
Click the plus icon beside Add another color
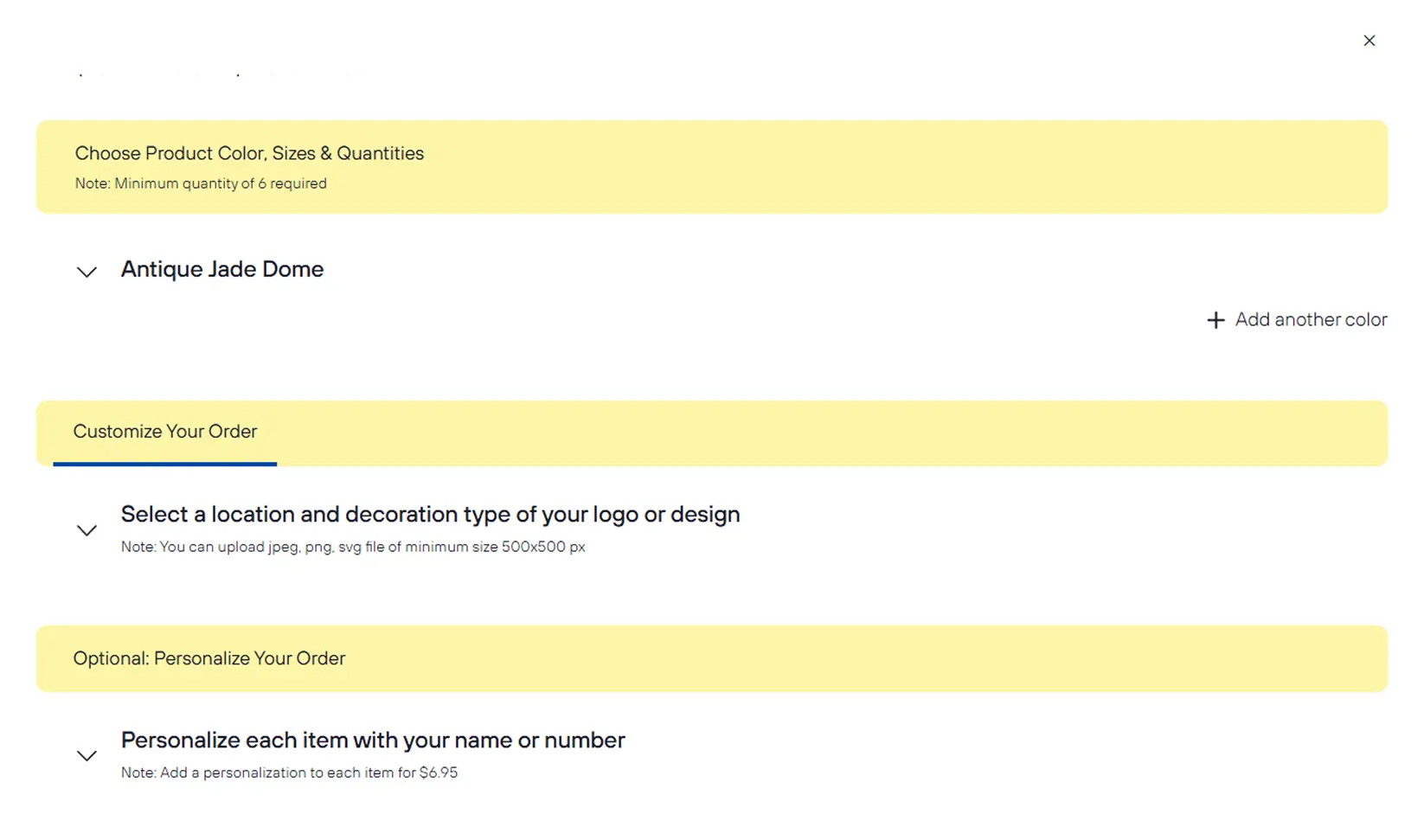pyautogui.click(x=1216, y=320)
